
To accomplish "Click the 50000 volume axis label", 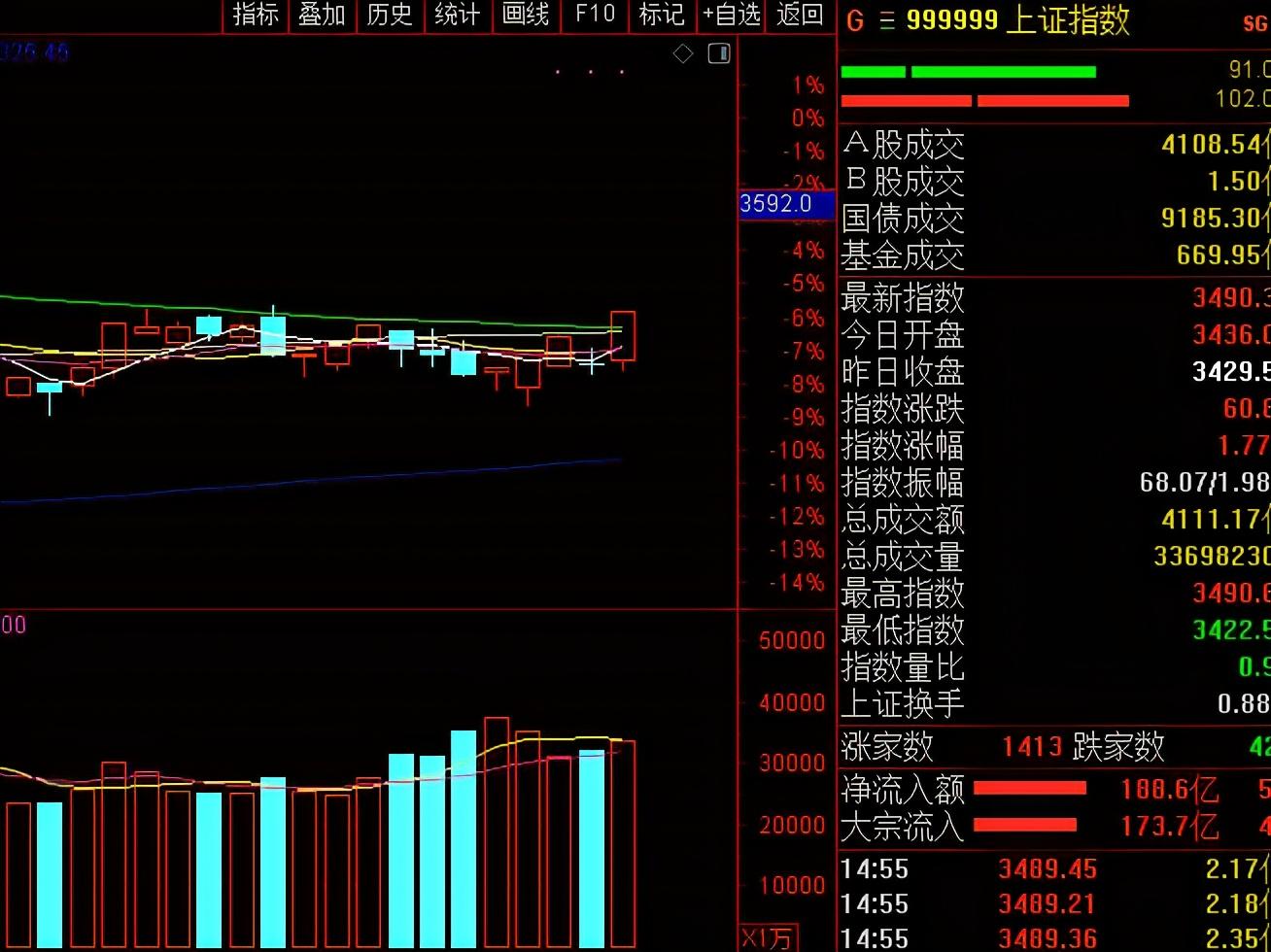I will (792, 640).
